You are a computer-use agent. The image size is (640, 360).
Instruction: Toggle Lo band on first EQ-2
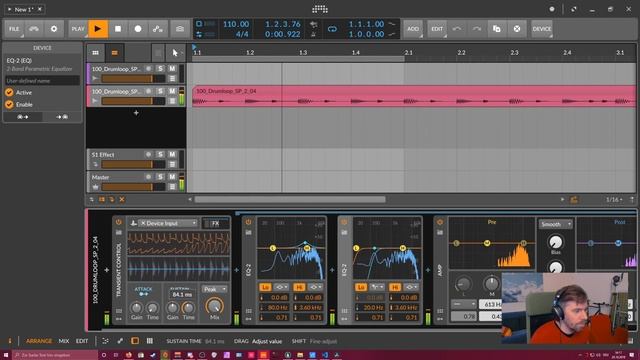click(265, 287)
